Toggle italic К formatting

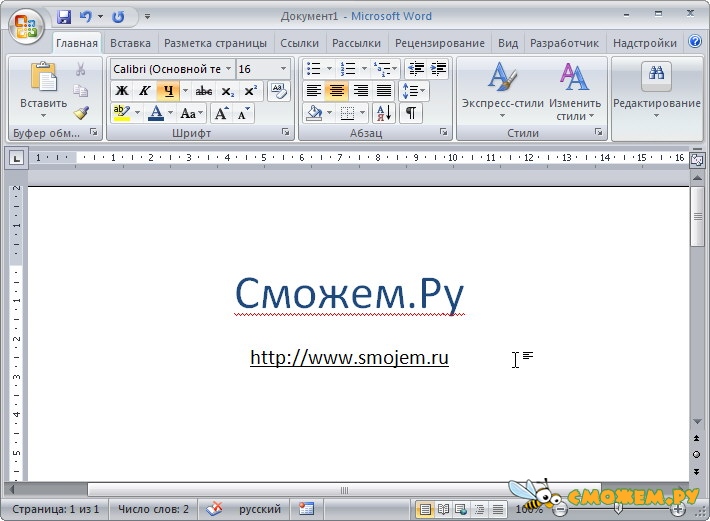point(145,91)
